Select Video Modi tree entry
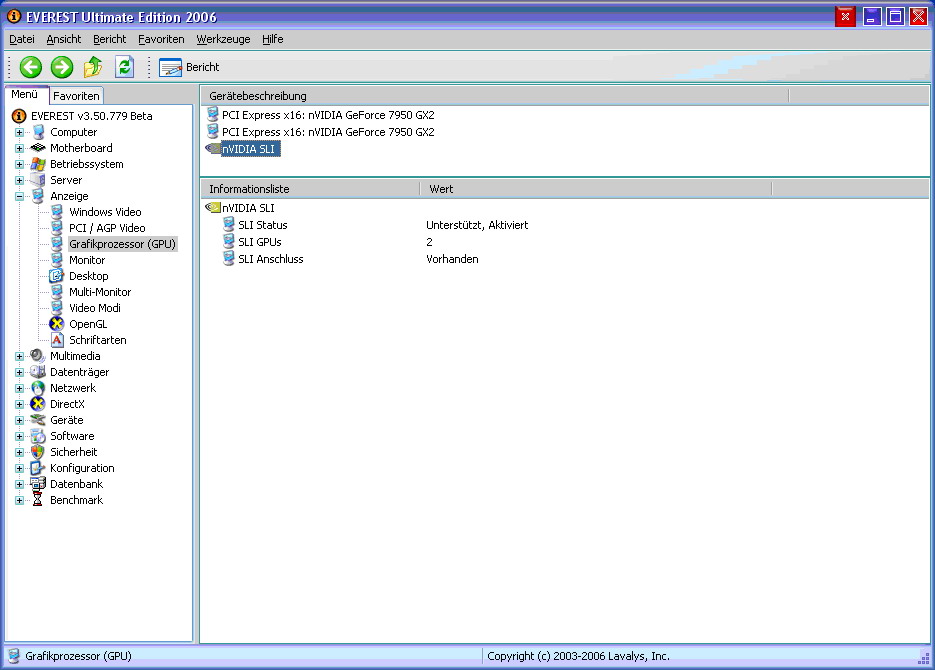Image resolution: width=935 pixels, height=670 pixels. 95,308
